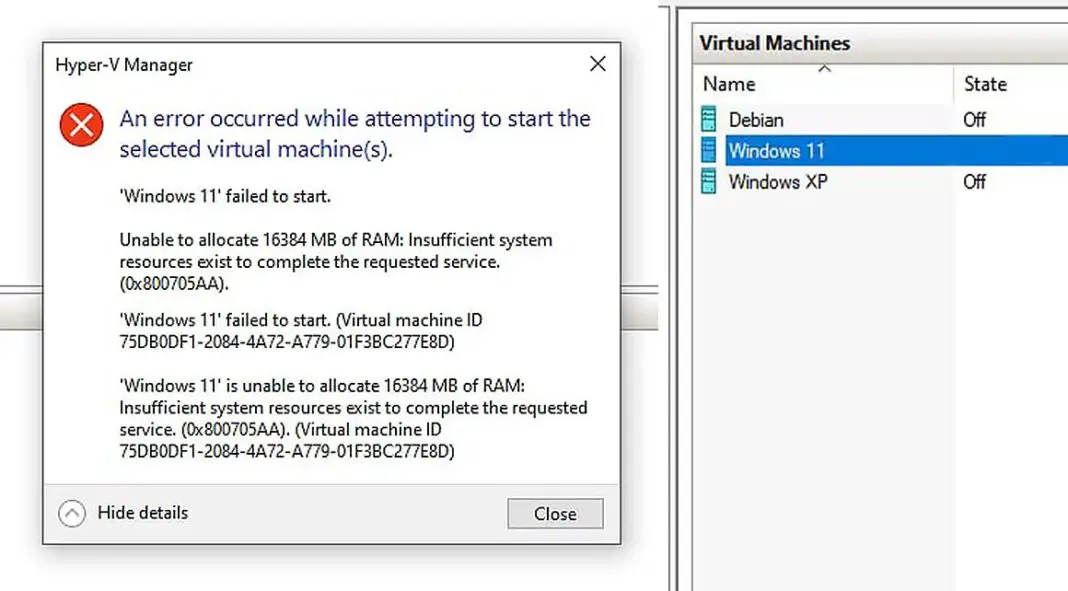Image resolution: width=1068 pixels, height=591 pixels.
Task: Click the "Unable to allocate 16384 MB" message
Action: tap(336, 261)
